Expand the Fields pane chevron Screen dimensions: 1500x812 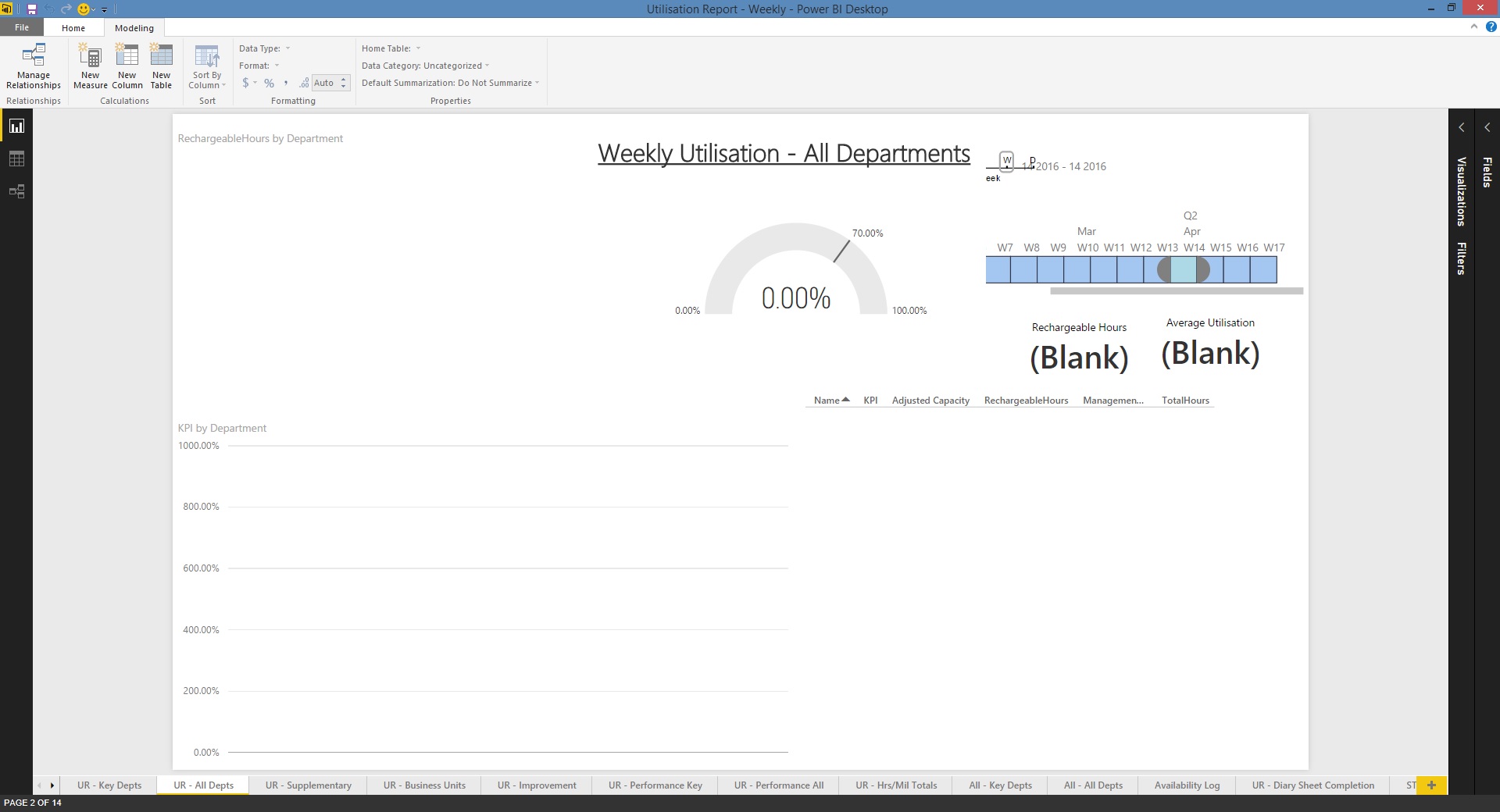click(x=1487, y=127)
